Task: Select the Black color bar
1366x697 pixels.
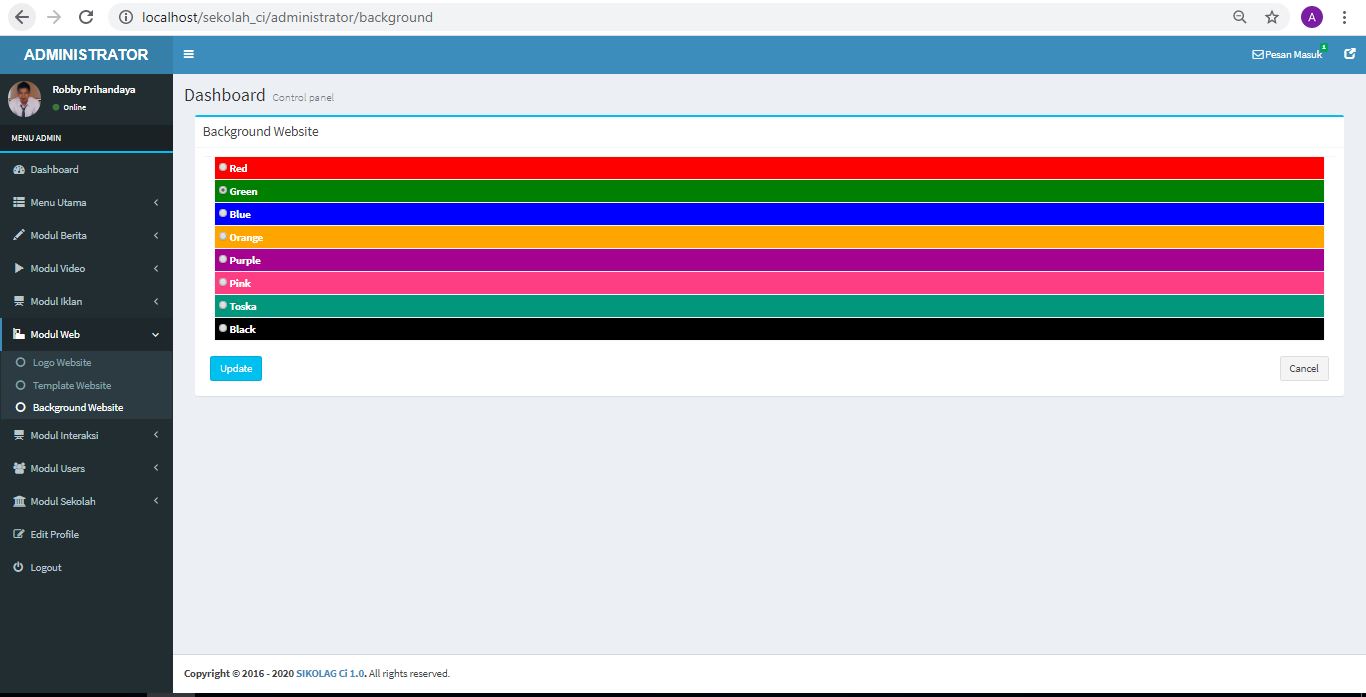Action: pyautogui.click(x=223, y=328)
